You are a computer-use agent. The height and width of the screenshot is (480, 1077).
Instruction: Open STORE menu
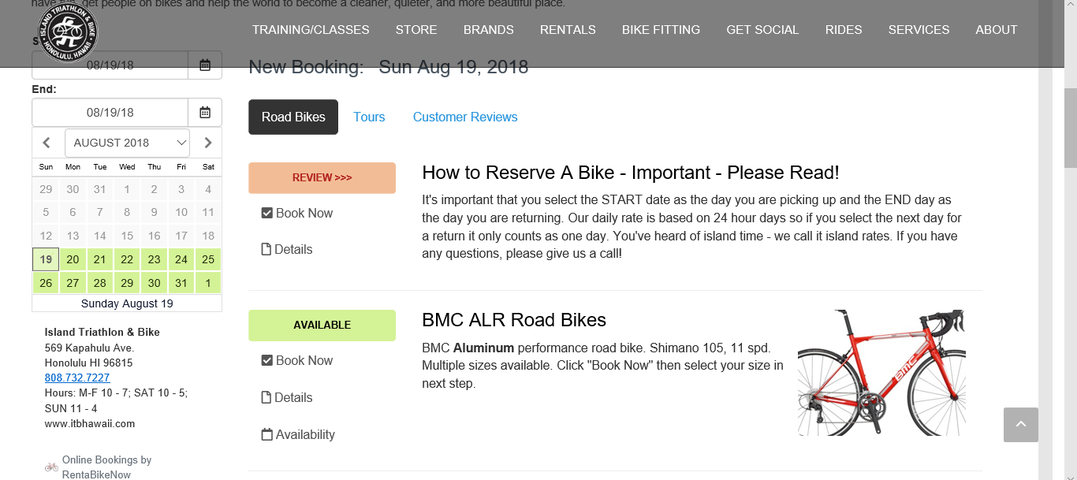click(x=416, y=30)
